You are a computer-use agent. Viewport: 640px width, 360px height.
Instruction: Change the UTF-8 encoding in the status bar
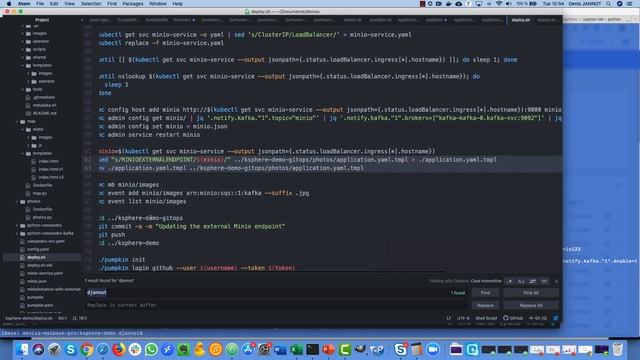pos(463,318)
